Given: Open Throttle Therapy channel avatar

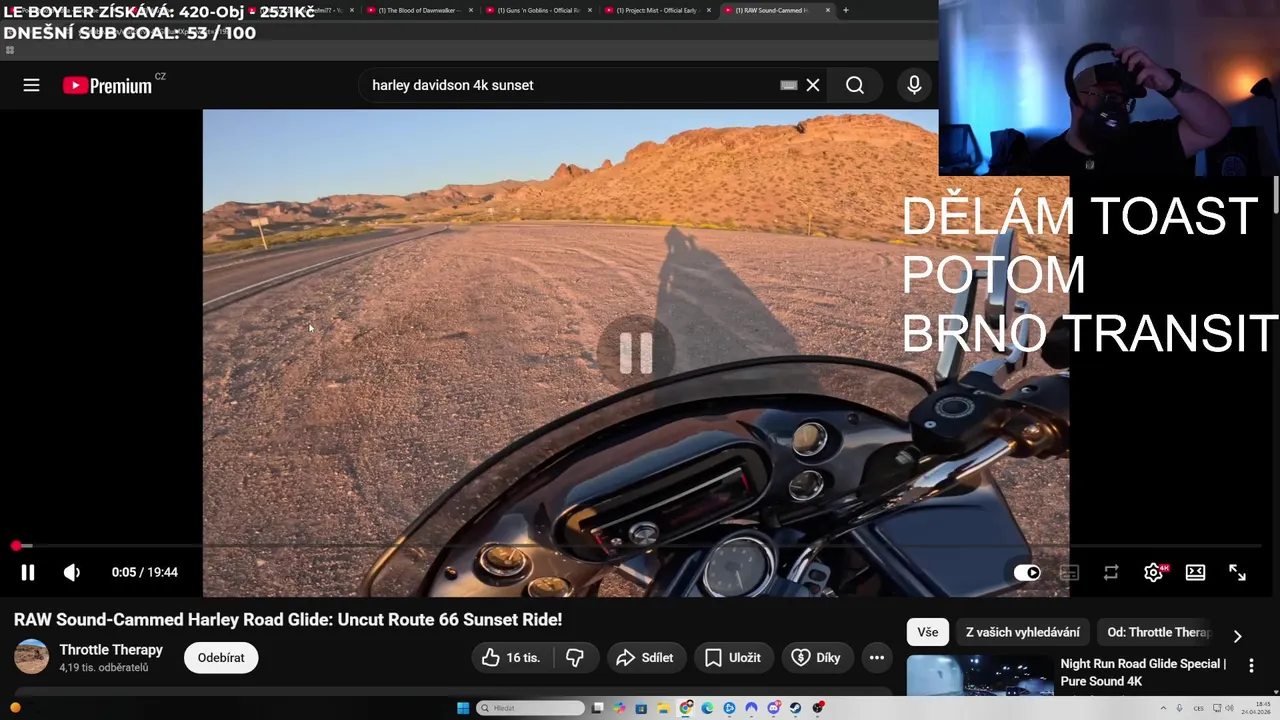Looking at the screenshot, I should pos(31,656).
